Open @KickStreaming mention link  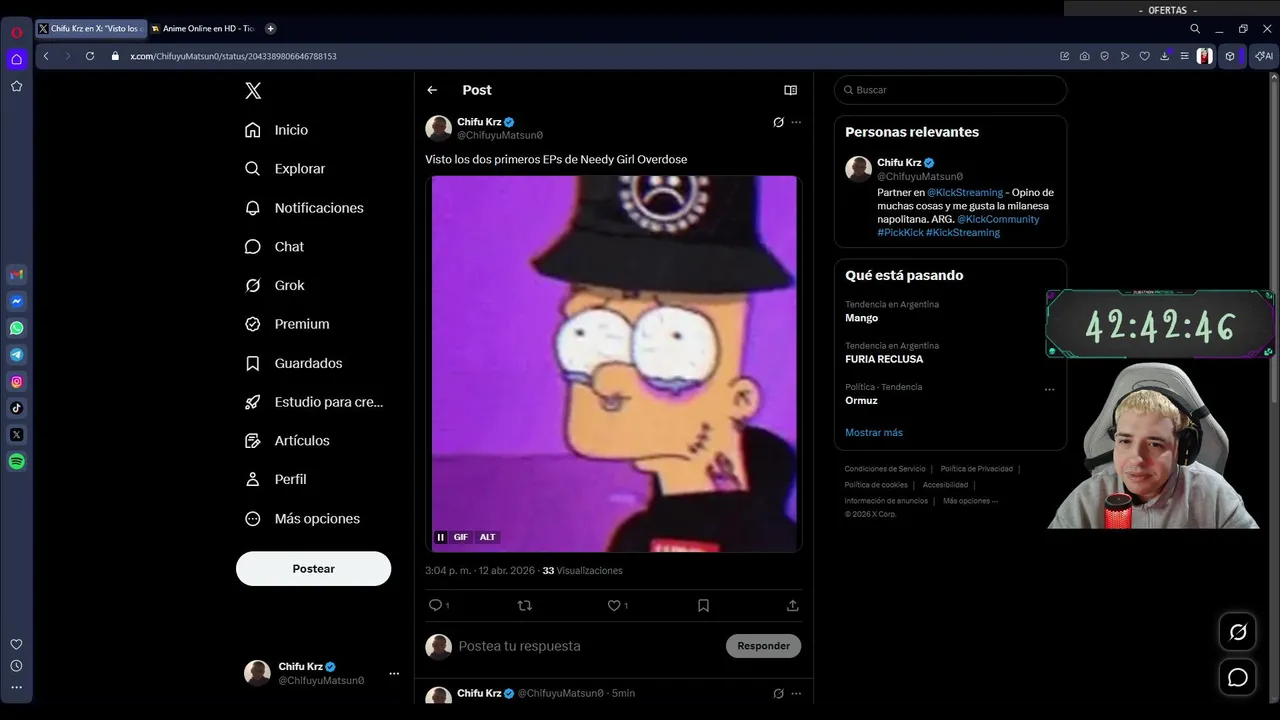pyautogui.click(x=965, y=192)
